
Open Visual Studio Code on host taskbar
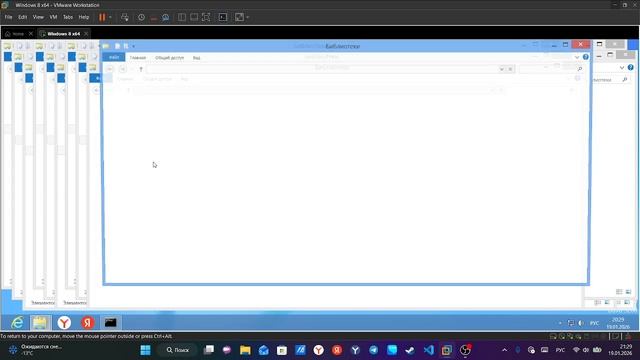(429, 350)
